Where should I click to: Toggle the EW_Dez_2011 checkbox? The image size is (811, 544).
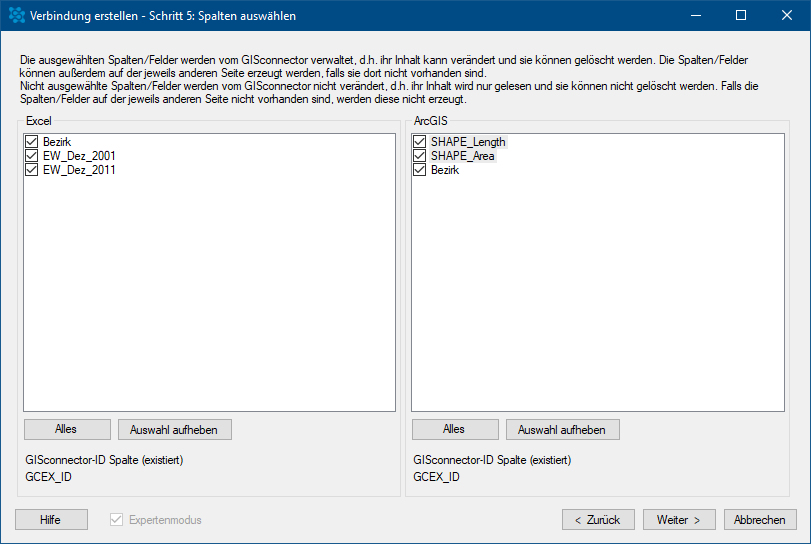point(32,170)
